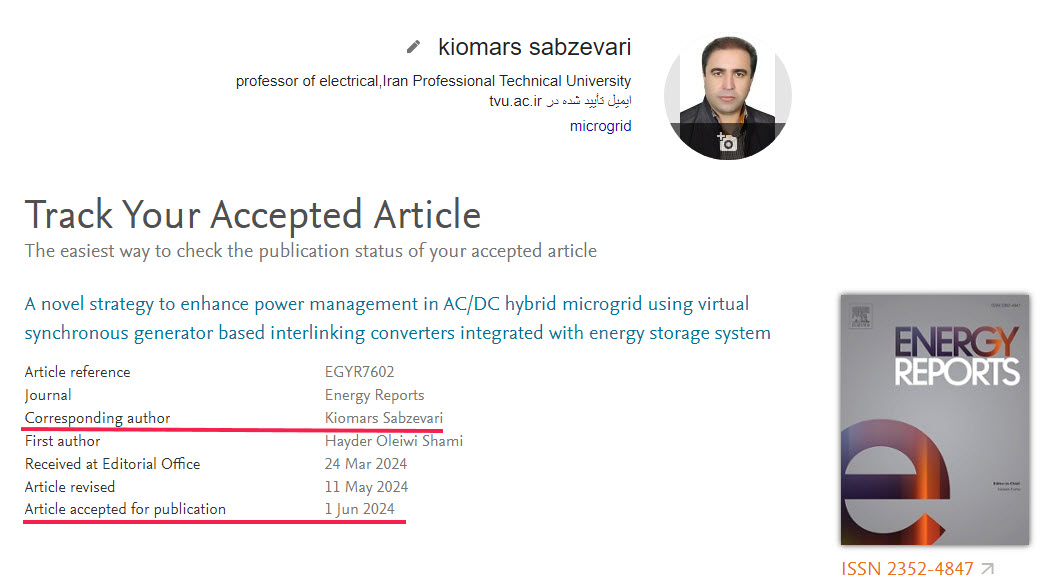
Task: Open the external link arrow next to ISSN
Action: pyautogui.click(x=988, y=568)
